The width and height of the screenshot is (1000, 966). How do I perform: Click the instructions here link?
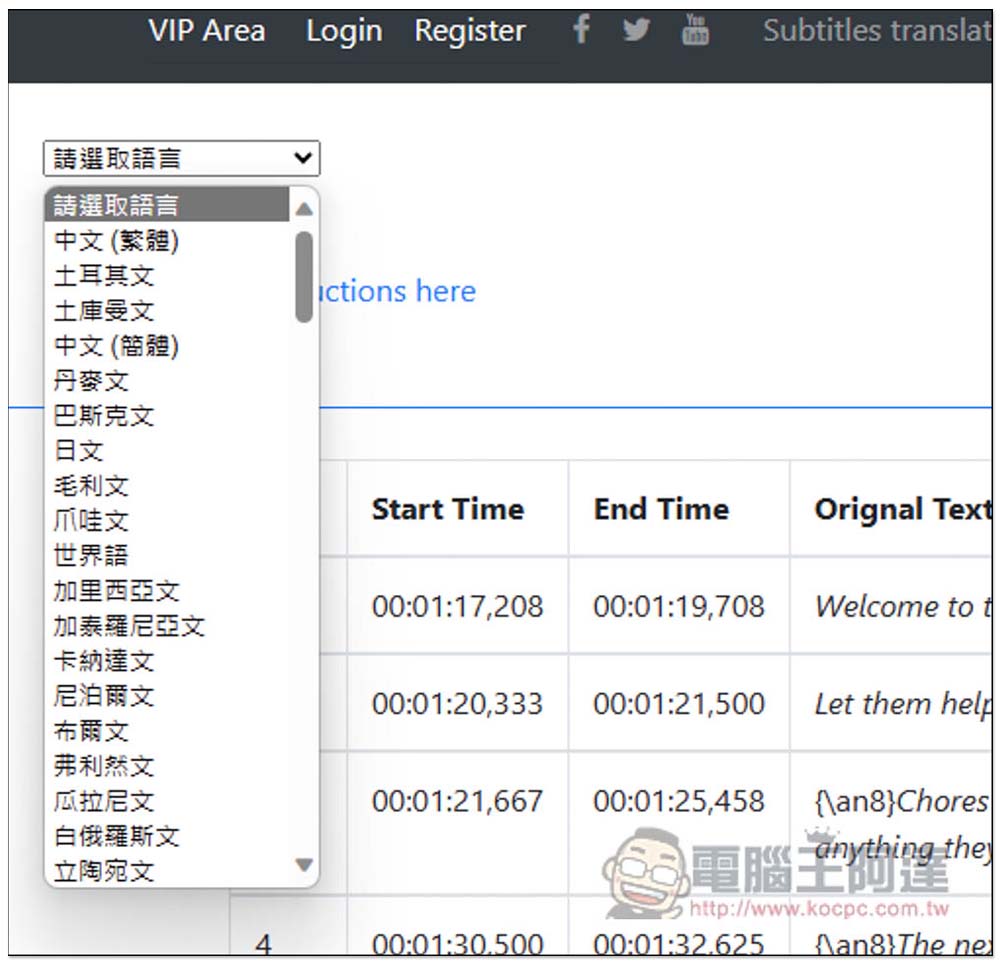click(x=397, y=291)
